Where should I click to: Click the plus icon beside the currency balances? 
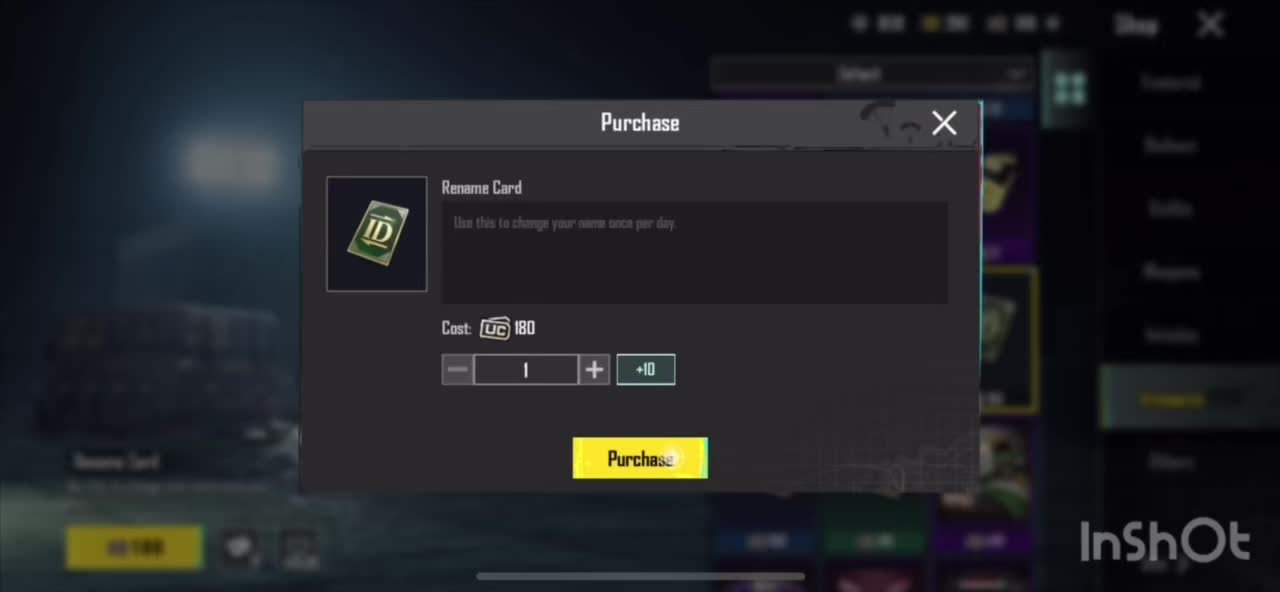1050,23
